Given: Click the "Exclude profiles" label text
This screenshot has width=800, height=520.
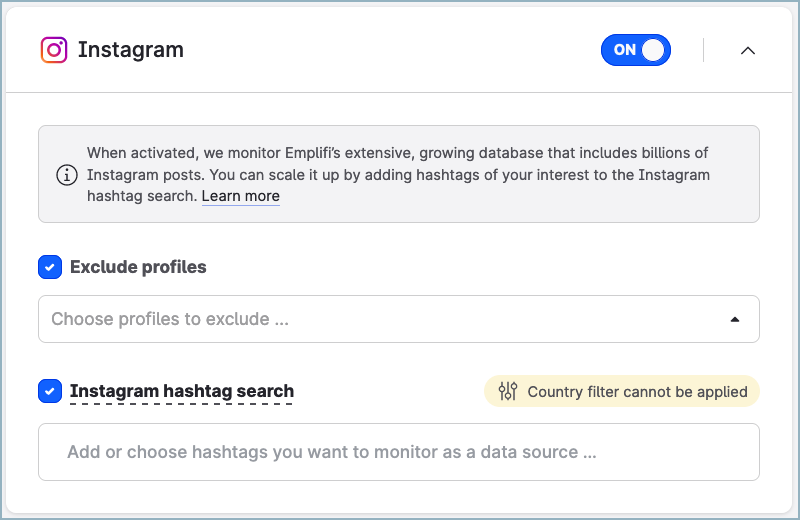Looking at the screenshot, I should [138, 267].
